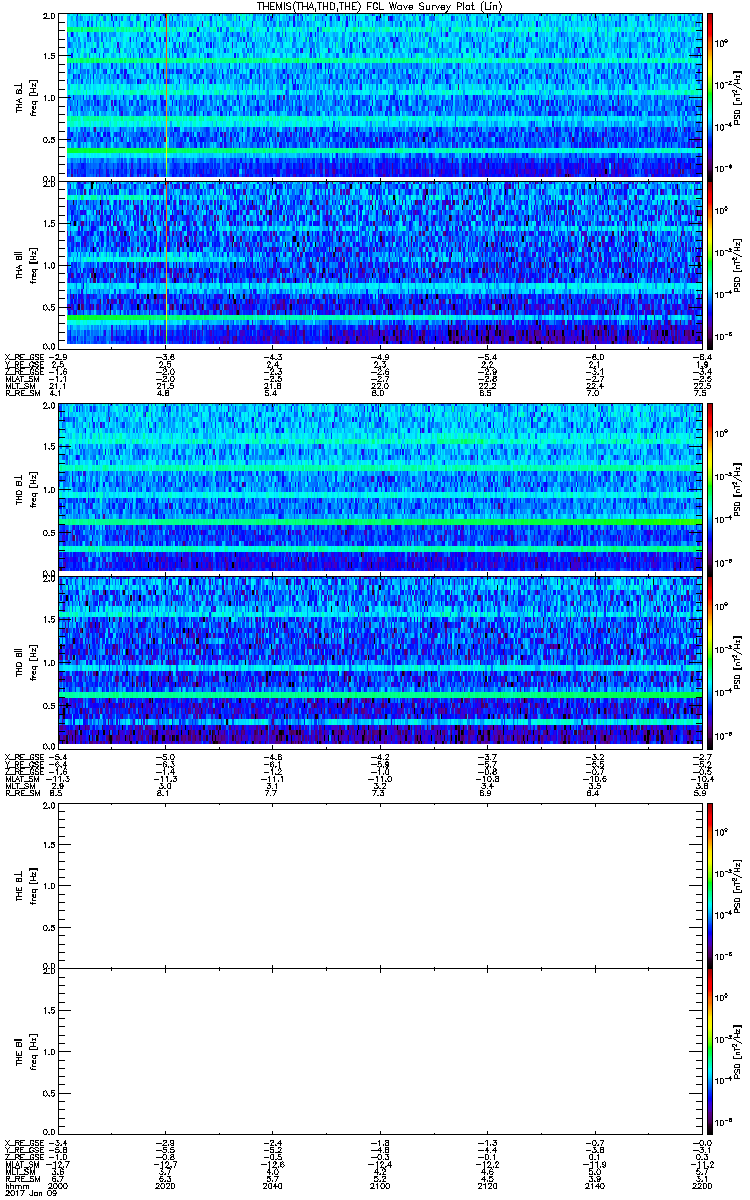Click the 'THA B∥ freq [Hz]' axis label
750x1200 pixels.
click(x=26, y=263)
